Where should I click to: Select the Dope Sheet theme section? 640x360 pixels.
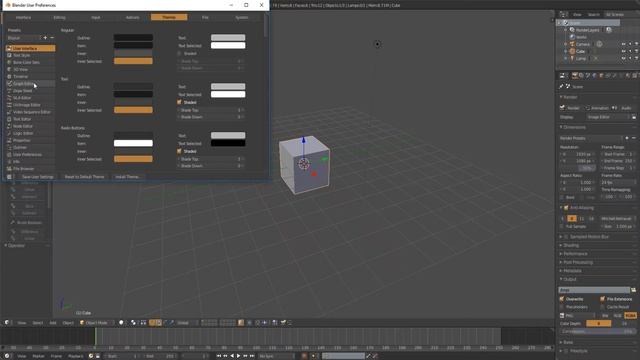[x=30, y=91]
